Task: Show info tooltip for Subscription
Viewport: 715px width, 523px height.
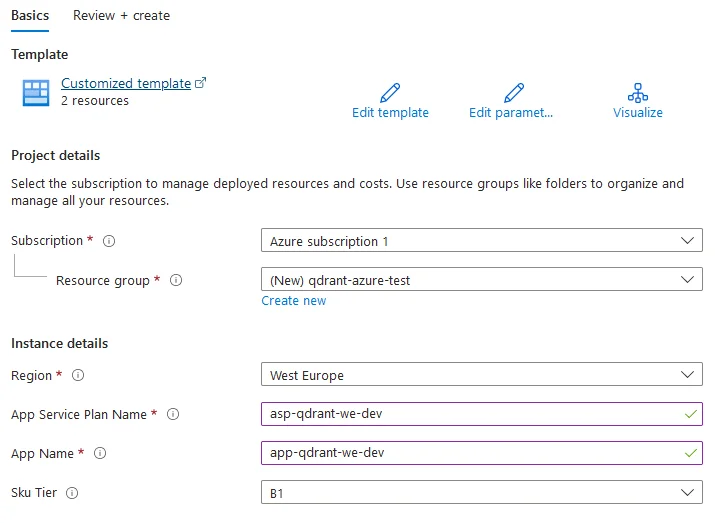Action: [x=109, y=241]
